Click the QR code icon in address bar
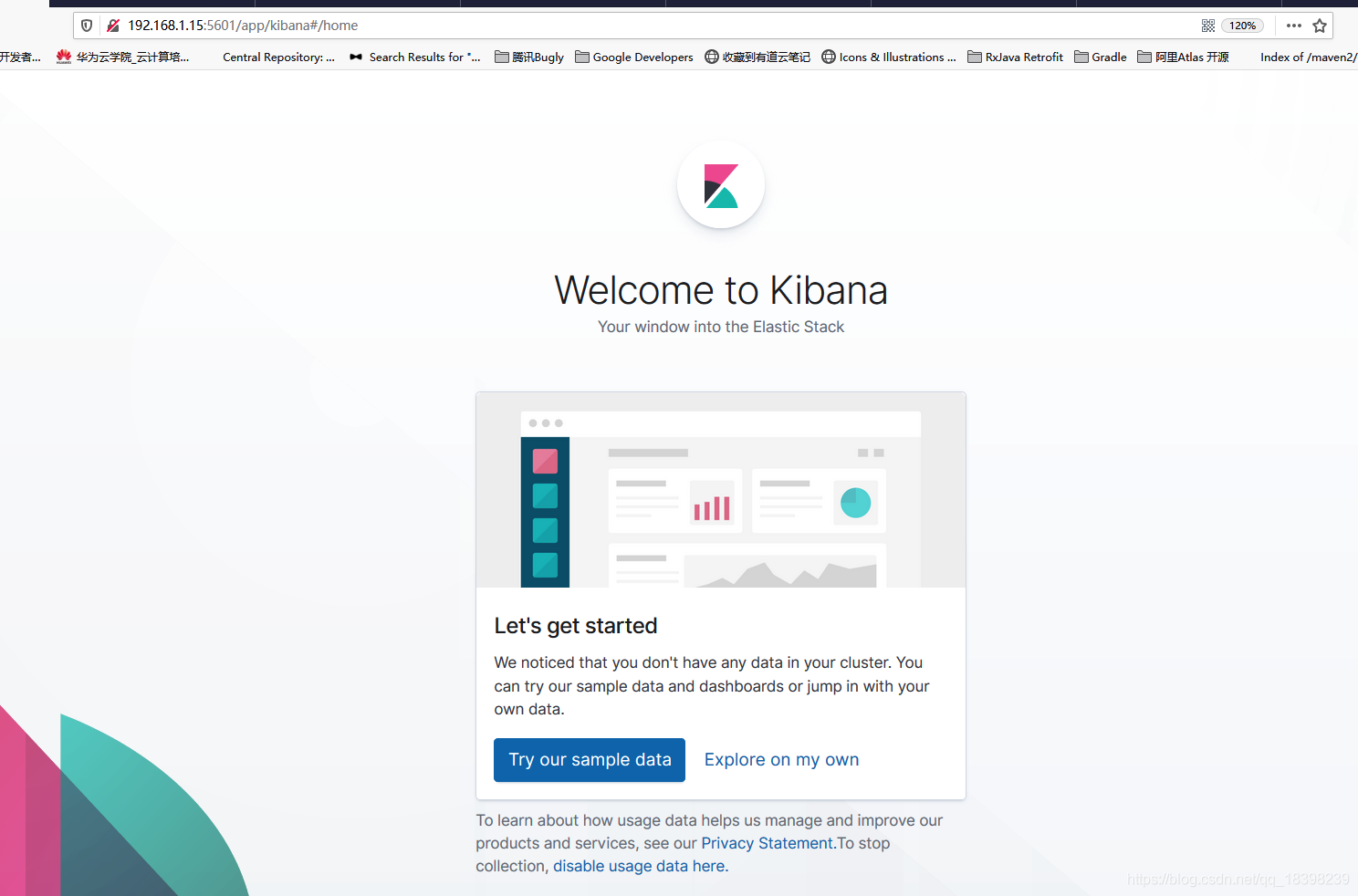Image resolution: width=1358 pixels, height=896 pixels. pyautogui.click(x=1208, y=26)
